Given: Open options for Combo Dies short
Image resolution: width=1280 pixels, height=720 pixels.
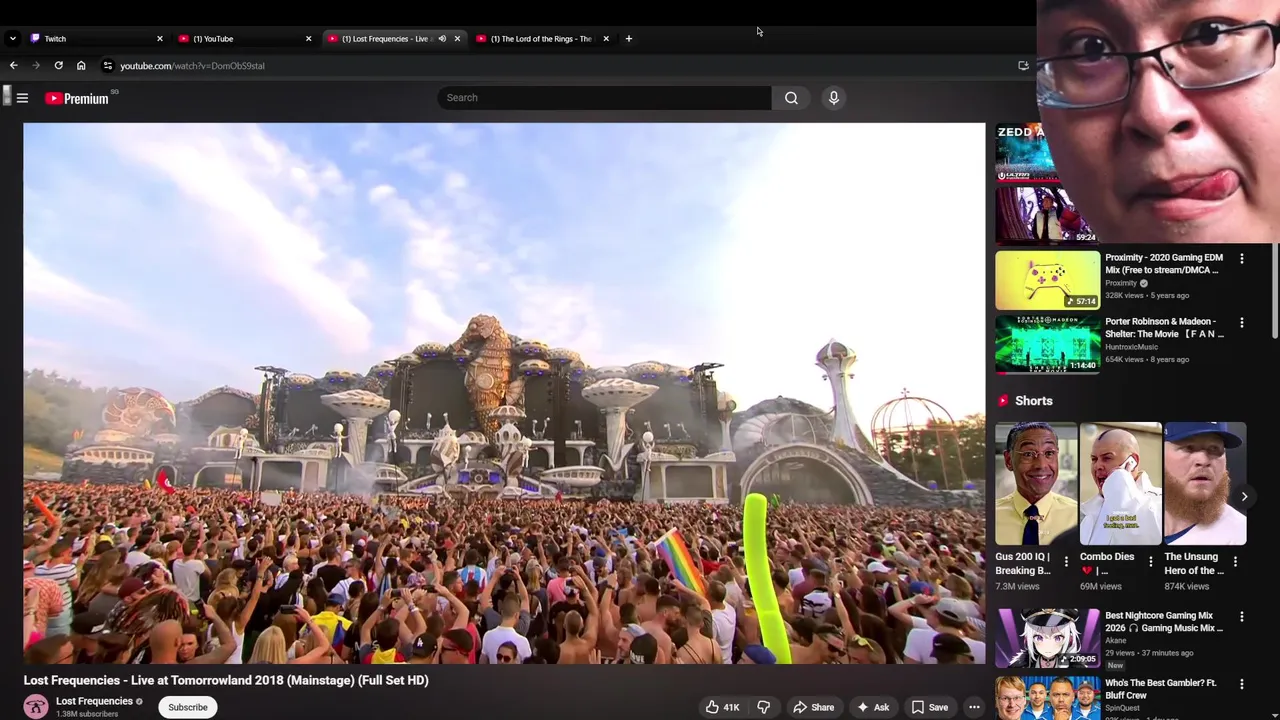Looking at the screenshot, I should [1150, 561].
